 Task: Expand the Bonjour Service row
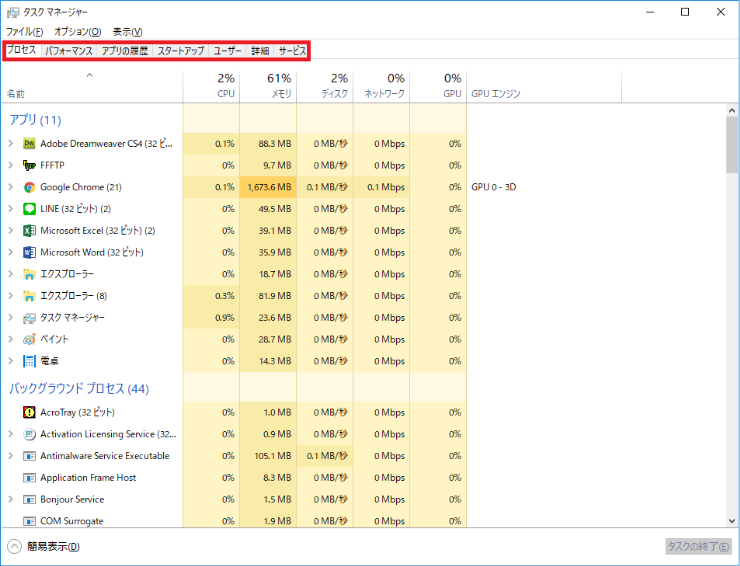(x=10, y=499)
